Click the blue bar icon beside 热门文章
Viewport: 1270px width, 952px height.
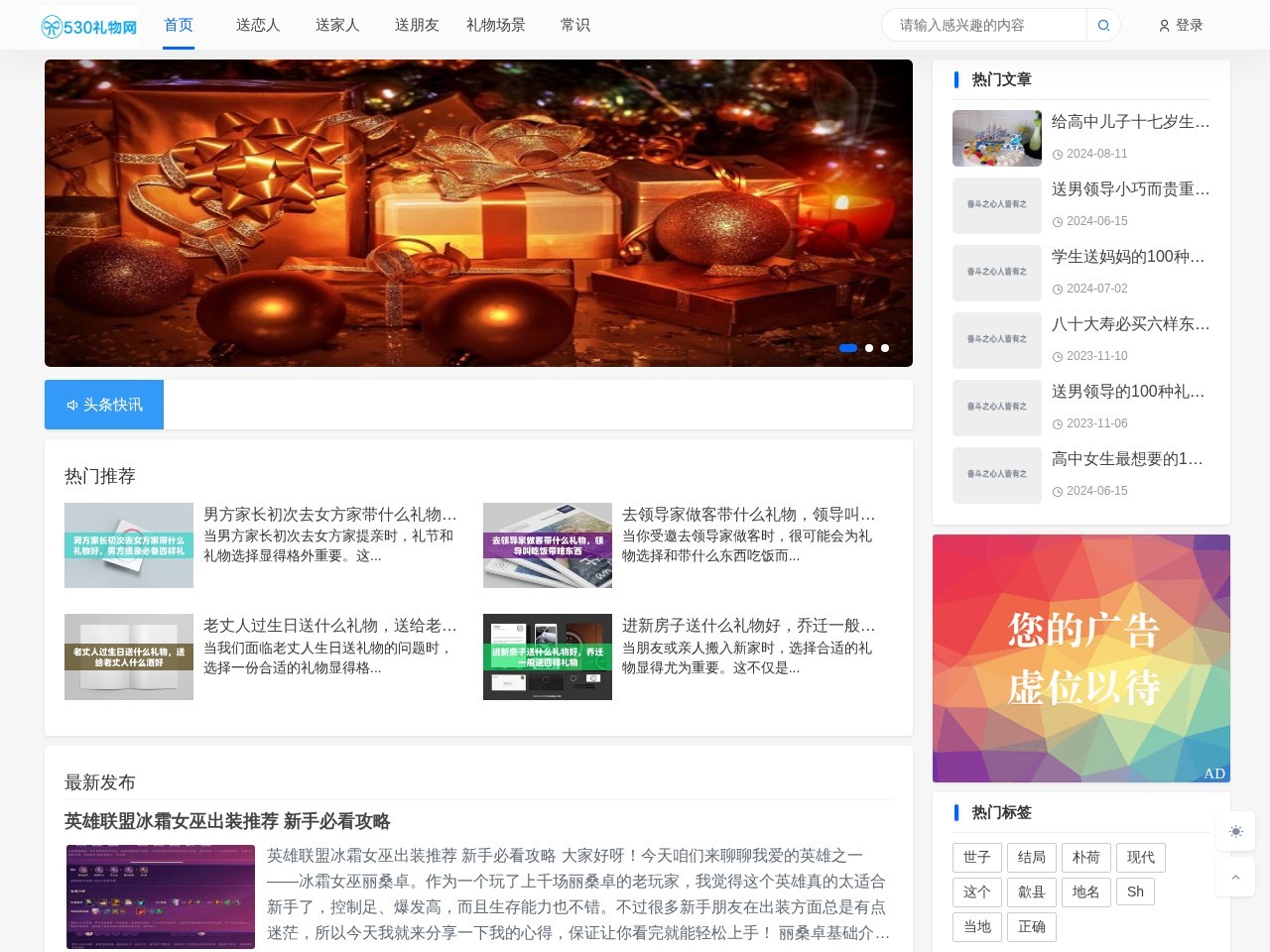pyautogui.click(x=956, y=79)
